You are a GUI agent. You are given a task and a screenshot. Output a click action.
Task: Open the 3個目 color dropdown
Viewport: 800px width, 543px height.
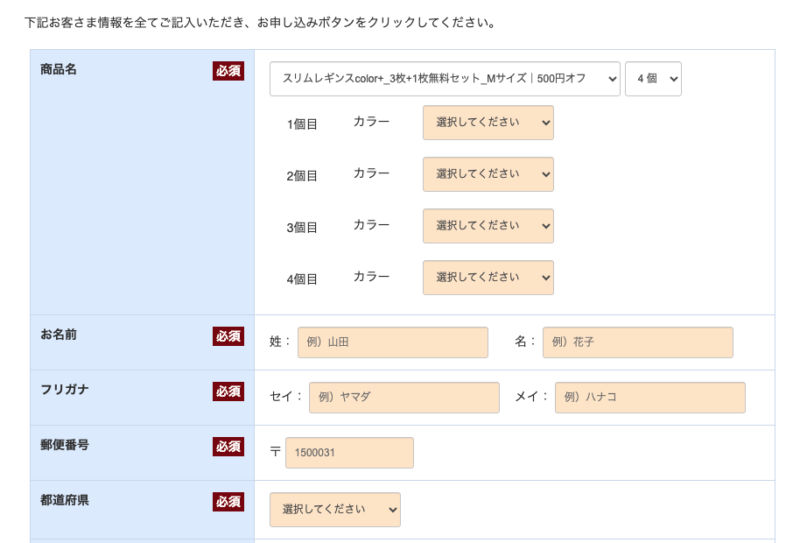coord(488,226)
